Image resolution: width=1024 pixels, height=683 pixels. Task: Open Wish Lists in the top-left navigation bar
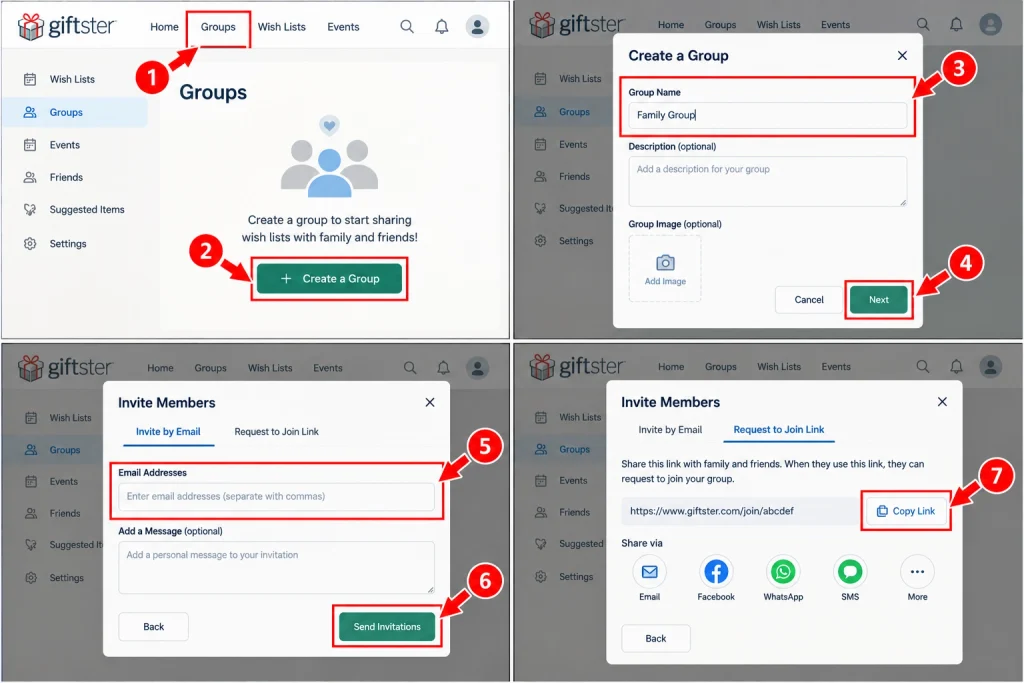tap(281, 27)
